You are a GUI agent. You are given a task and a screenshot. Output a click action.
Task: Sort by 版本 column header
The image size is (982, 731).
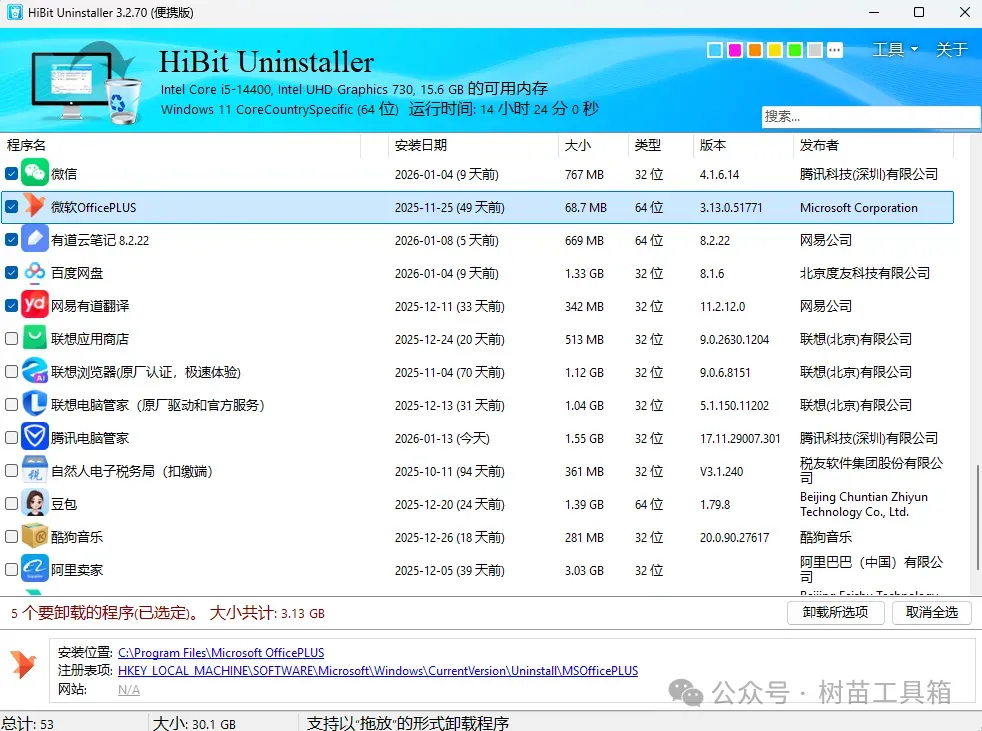[x=743, y=145]
